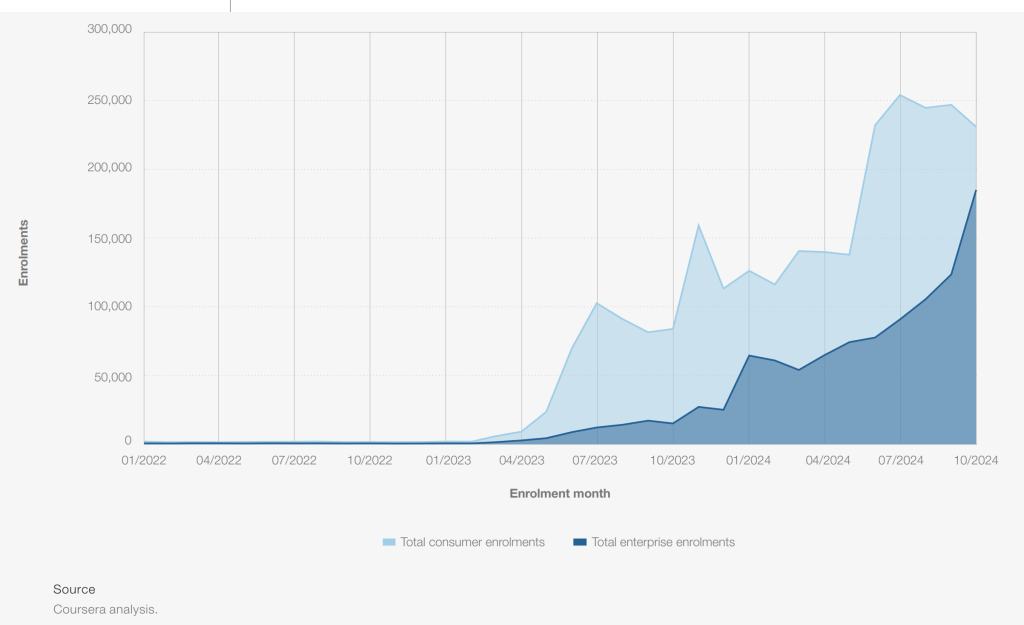Select the 10/2022 x-axis label

[370, 461]
